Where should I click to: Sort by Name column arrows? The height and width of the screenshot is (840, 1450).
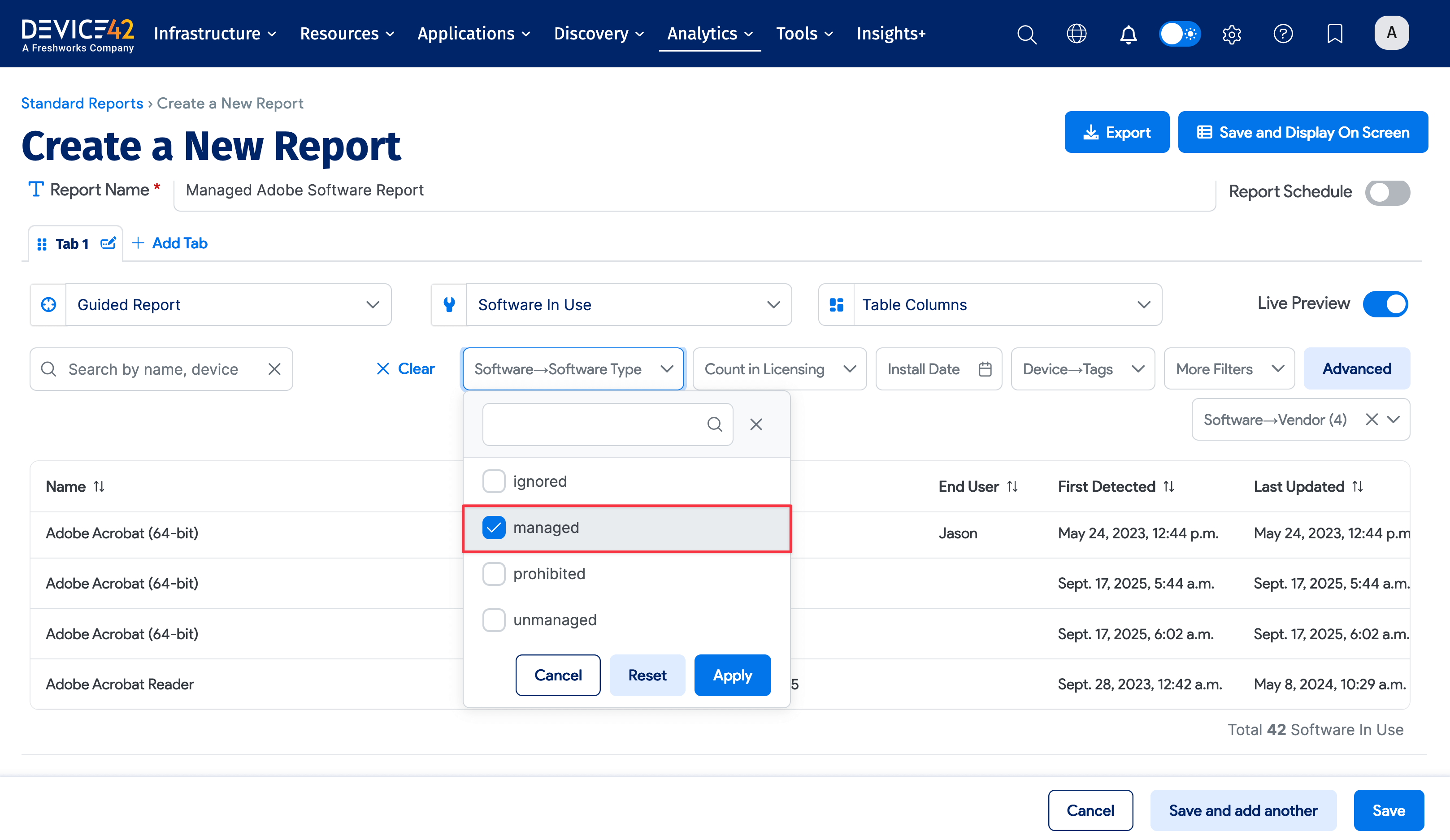pyautogui.click(x=99, y=487)
